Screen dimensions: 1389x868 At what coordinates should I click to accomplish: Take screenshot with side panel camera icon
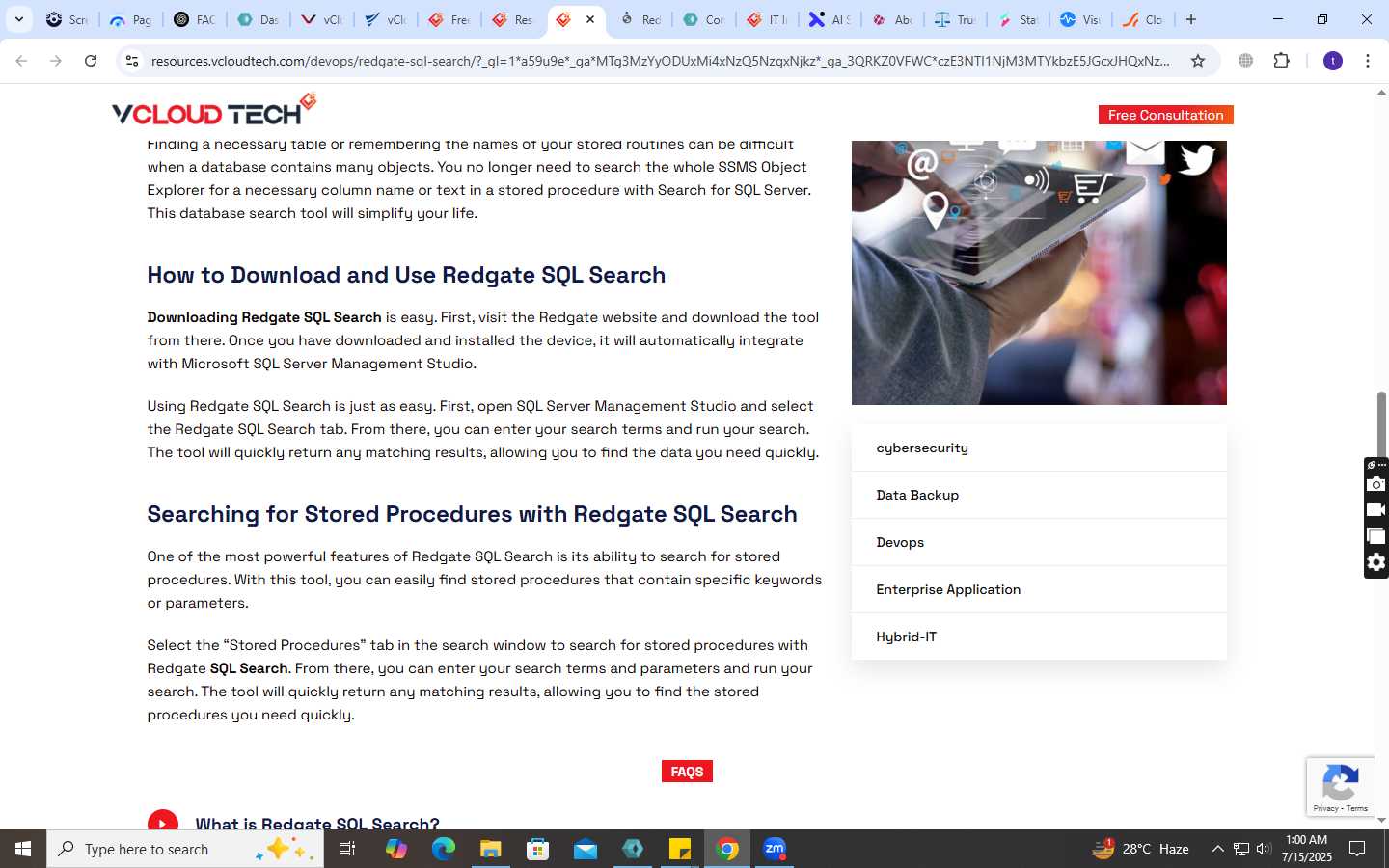1376,484
